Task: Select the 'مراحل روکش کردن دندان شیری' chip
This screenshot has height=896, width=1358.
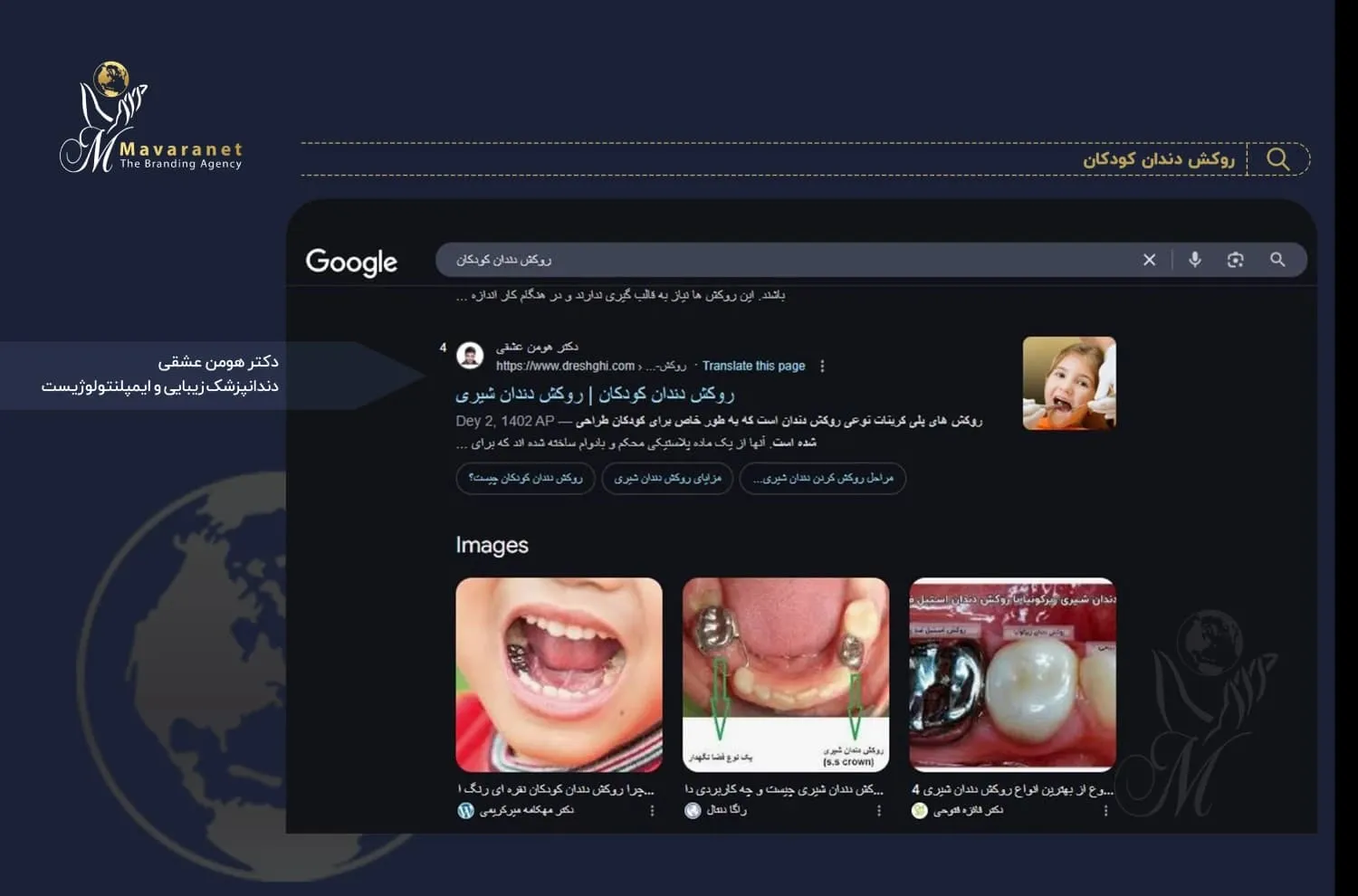Action: coord(822,478)
